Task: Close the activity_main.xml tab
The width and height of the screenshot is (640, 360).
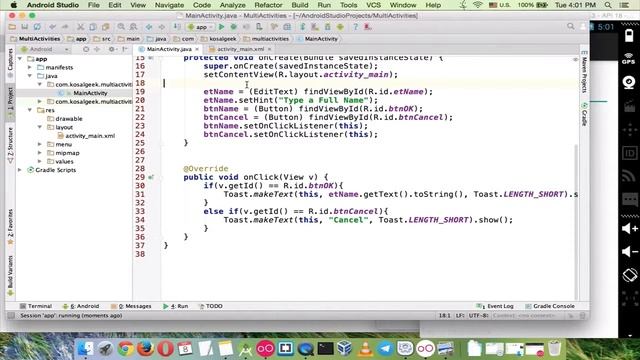Action: pos(269,49)
